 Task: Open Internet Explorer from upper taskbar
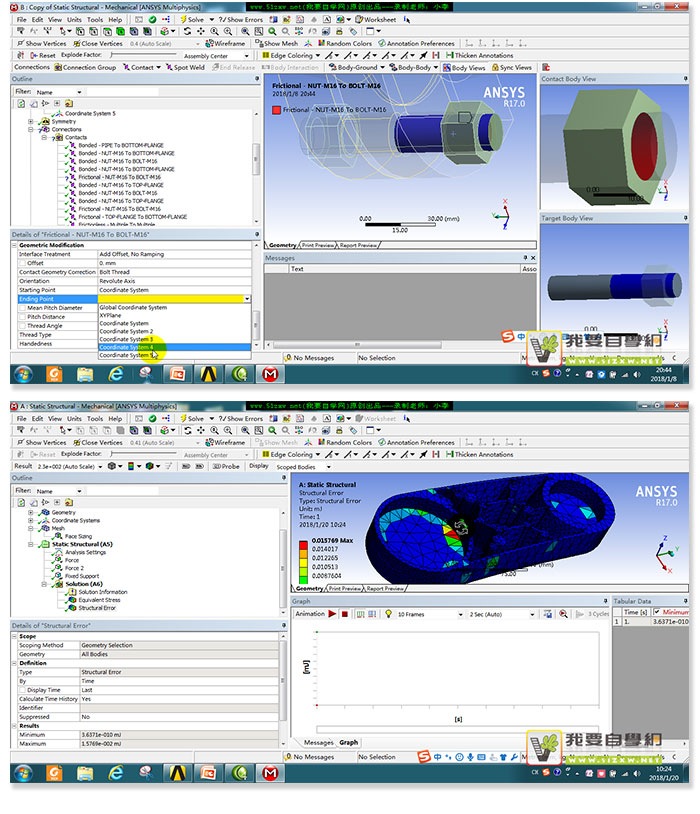pyautogui.click(x=115, y=374)
